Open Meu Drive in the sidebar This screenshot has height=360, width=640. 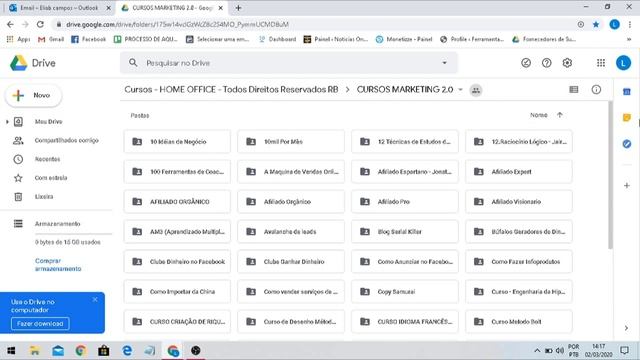(48, 122)
